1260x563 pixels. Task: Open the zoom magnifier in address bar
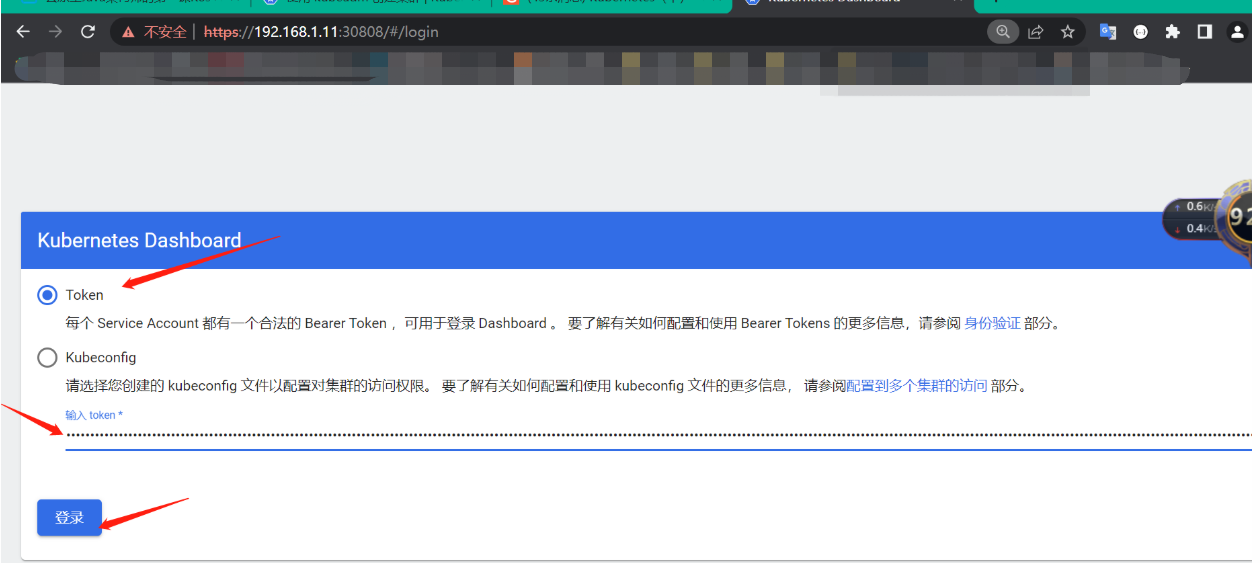[1003, 32]
